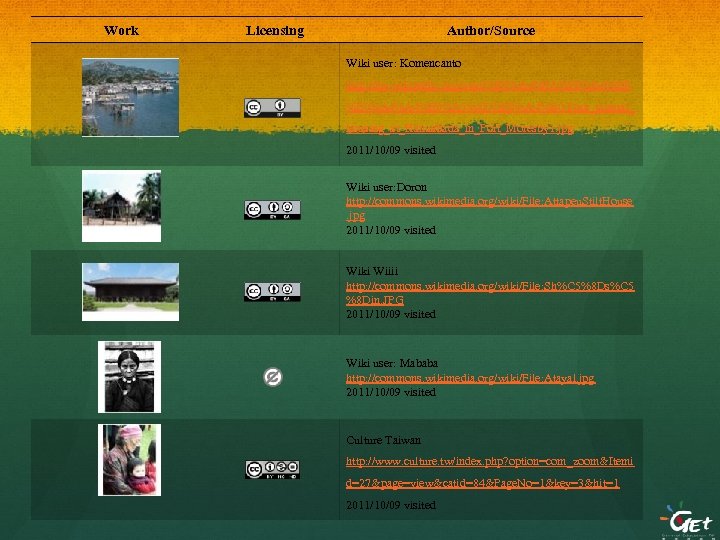Click the CC BY-NC-ND badge in Culture Taiwan row

tap(272, 469)
